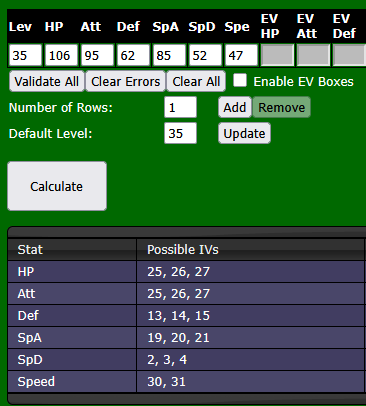The width and height of the screenshot is (366, 406).
Task: Click Clear All button
Action: coord(196,81)
